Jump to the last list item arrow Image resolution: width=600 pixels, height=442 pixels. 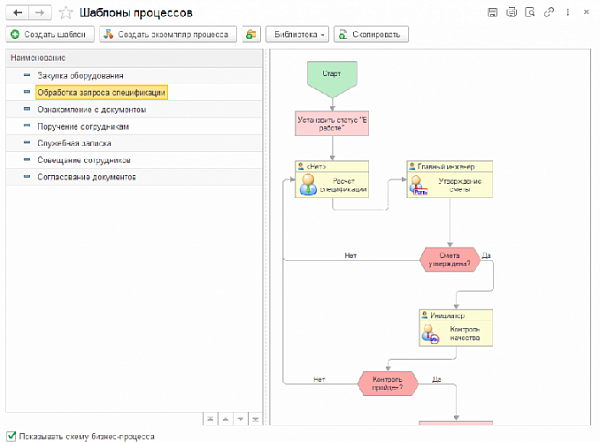tap(255, 419)
